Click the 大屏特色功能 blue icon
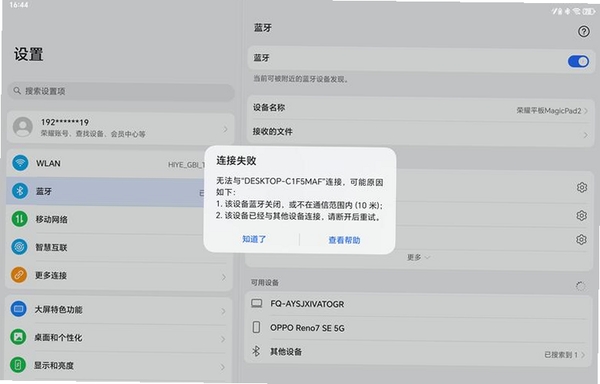 pos(18,309)
